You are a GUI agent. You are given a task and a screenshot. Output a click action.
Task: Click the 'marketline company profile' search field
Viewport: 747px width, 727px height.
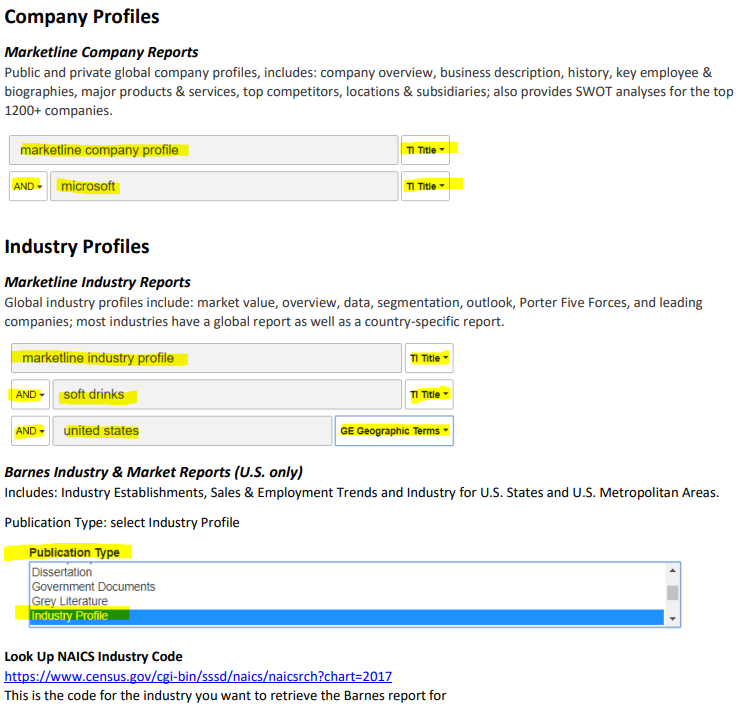coord(203,150)
